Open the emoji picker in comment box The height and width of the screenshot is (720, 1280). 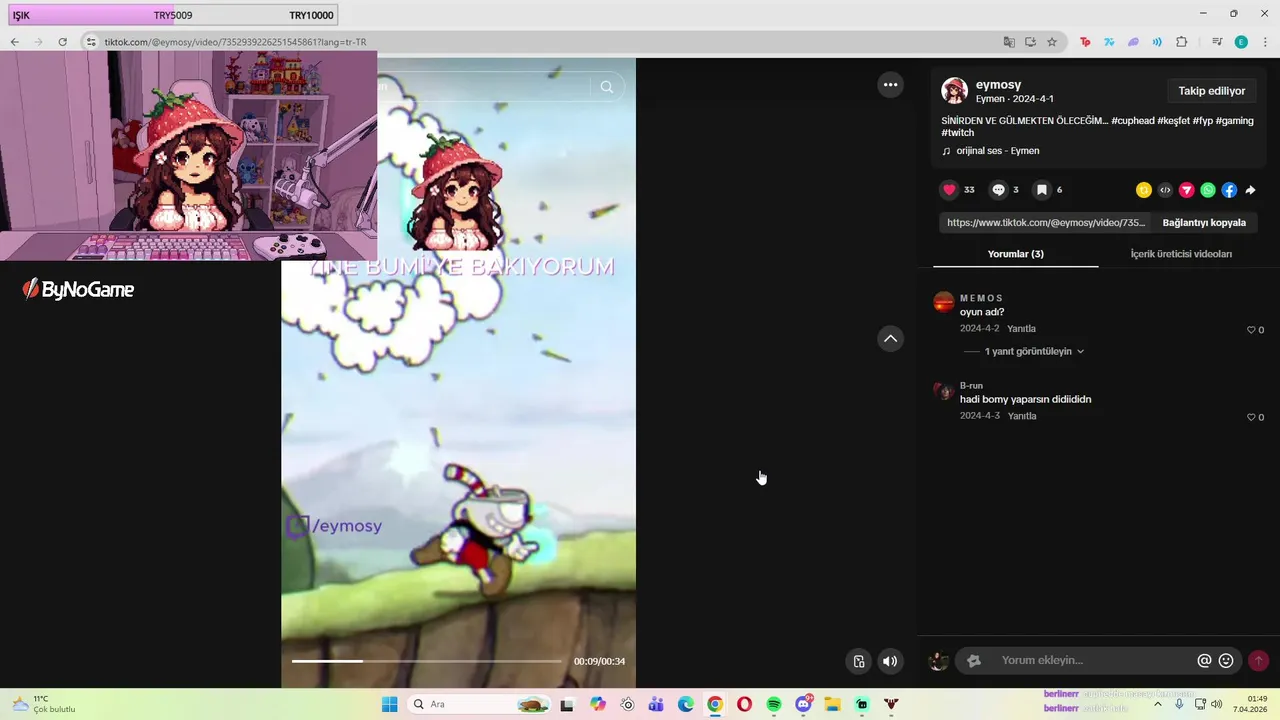(x=1226, y=661)
